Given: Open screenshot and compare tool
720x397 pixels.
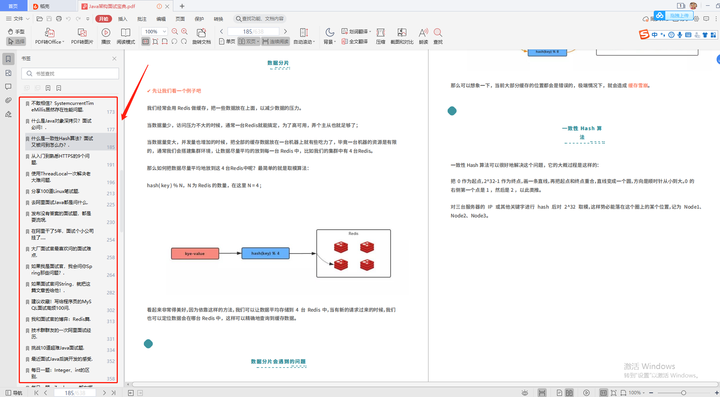Looking at the screenshot, I should [x=402, y=36].
